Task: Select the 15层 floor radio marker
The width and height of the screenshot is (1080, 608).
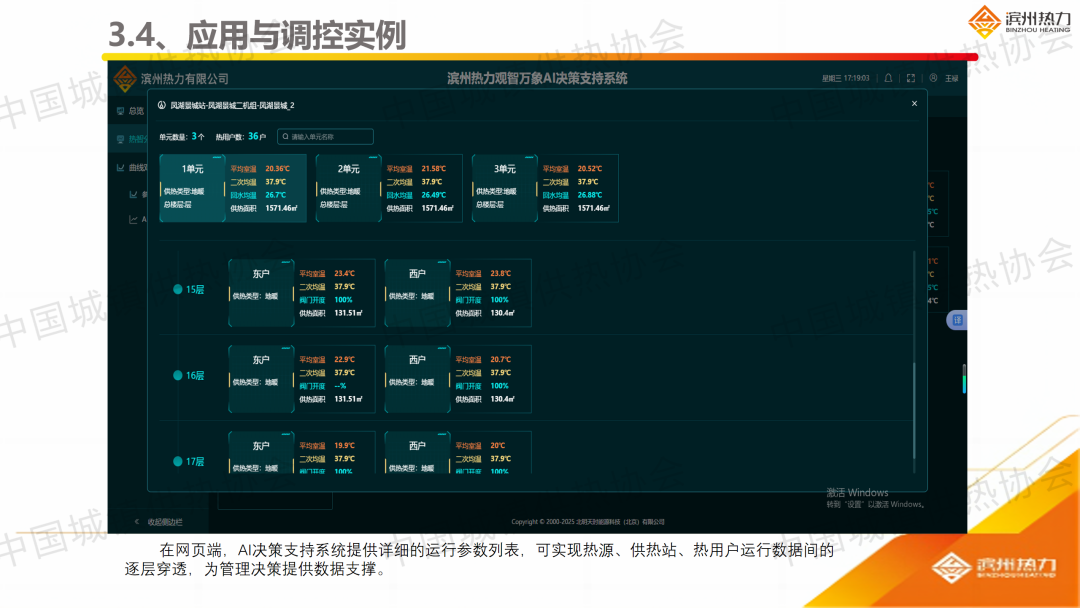Action: (x=178, y=290)
